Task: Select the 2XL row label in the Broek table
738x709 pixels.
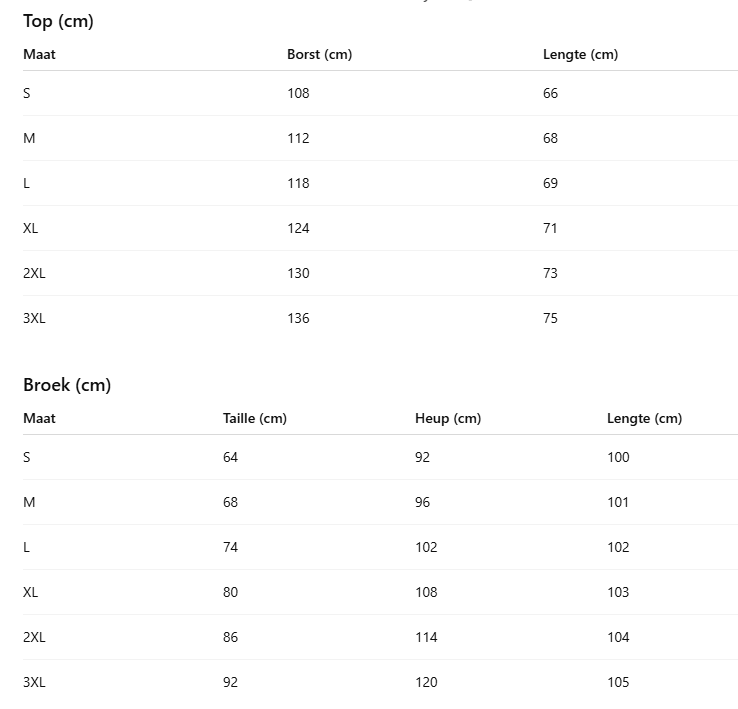Action: pos(34,637)
